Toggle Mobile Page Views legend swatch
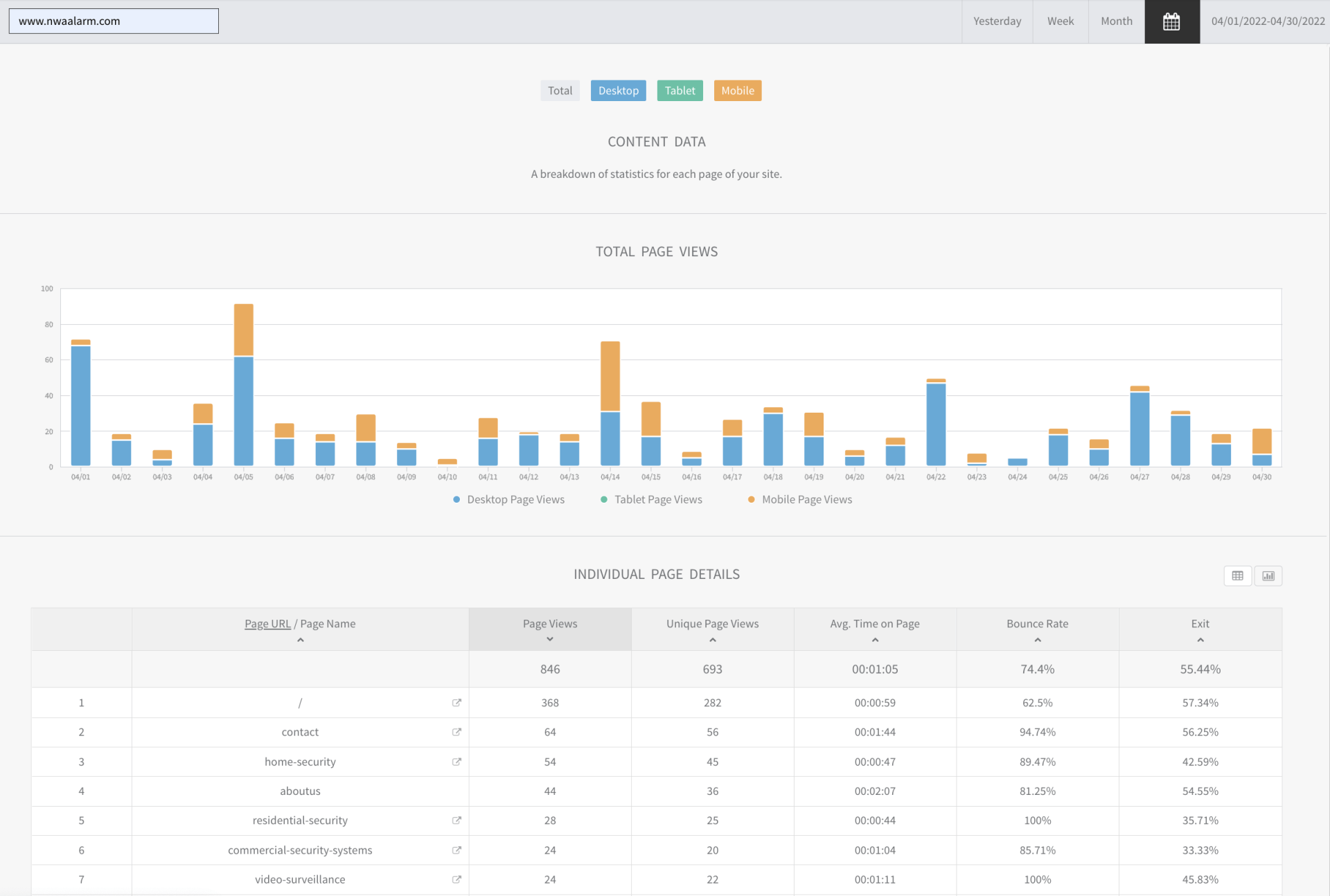The height and width of the screenshot is (896, 1330). [x=752, y=499]
